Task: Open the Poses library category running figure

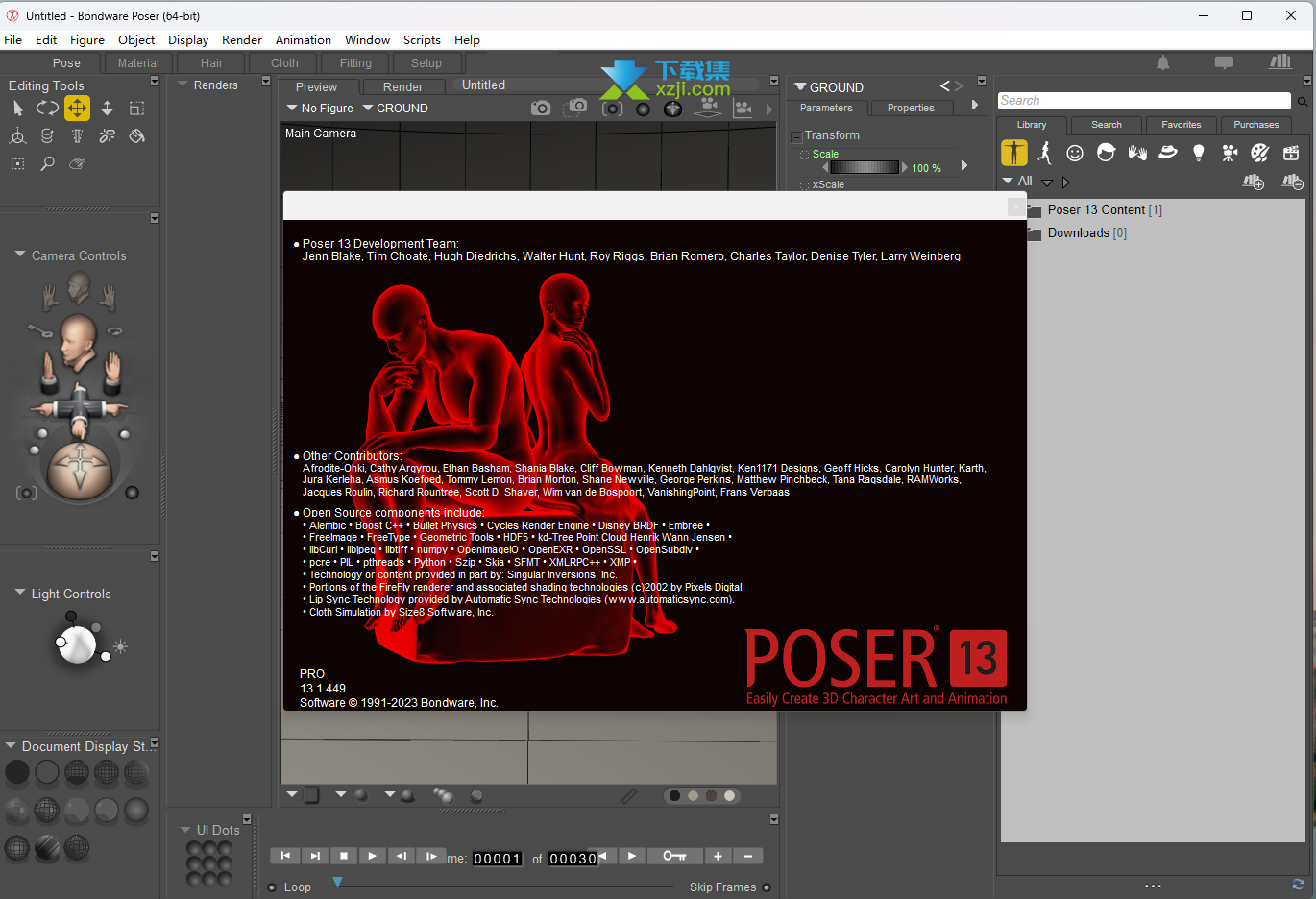Action: (x=1045, y=153)
